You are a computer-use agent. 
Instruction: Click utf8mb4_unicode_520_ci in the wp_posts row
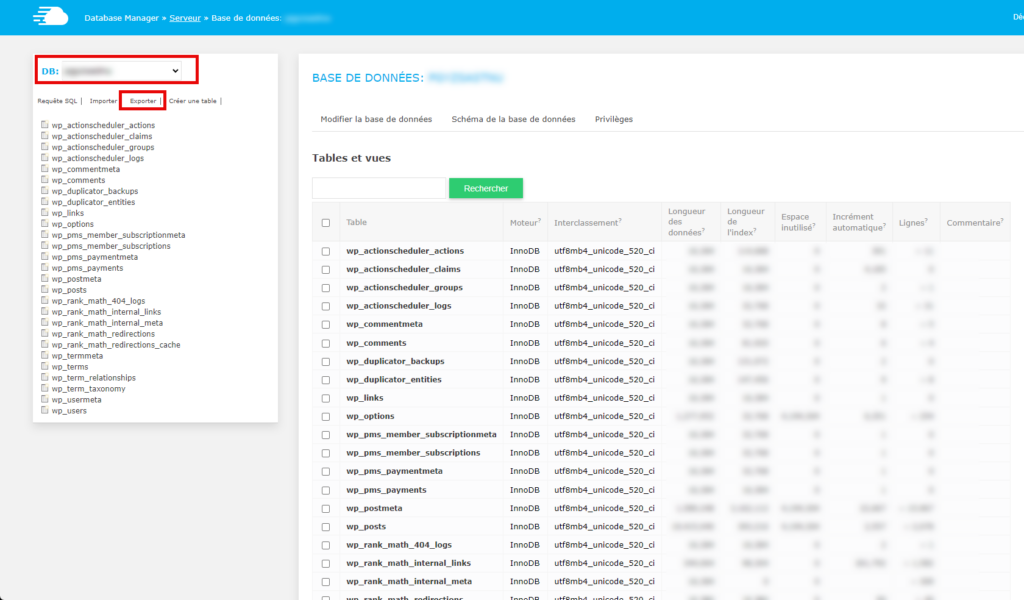coord(604,526)
